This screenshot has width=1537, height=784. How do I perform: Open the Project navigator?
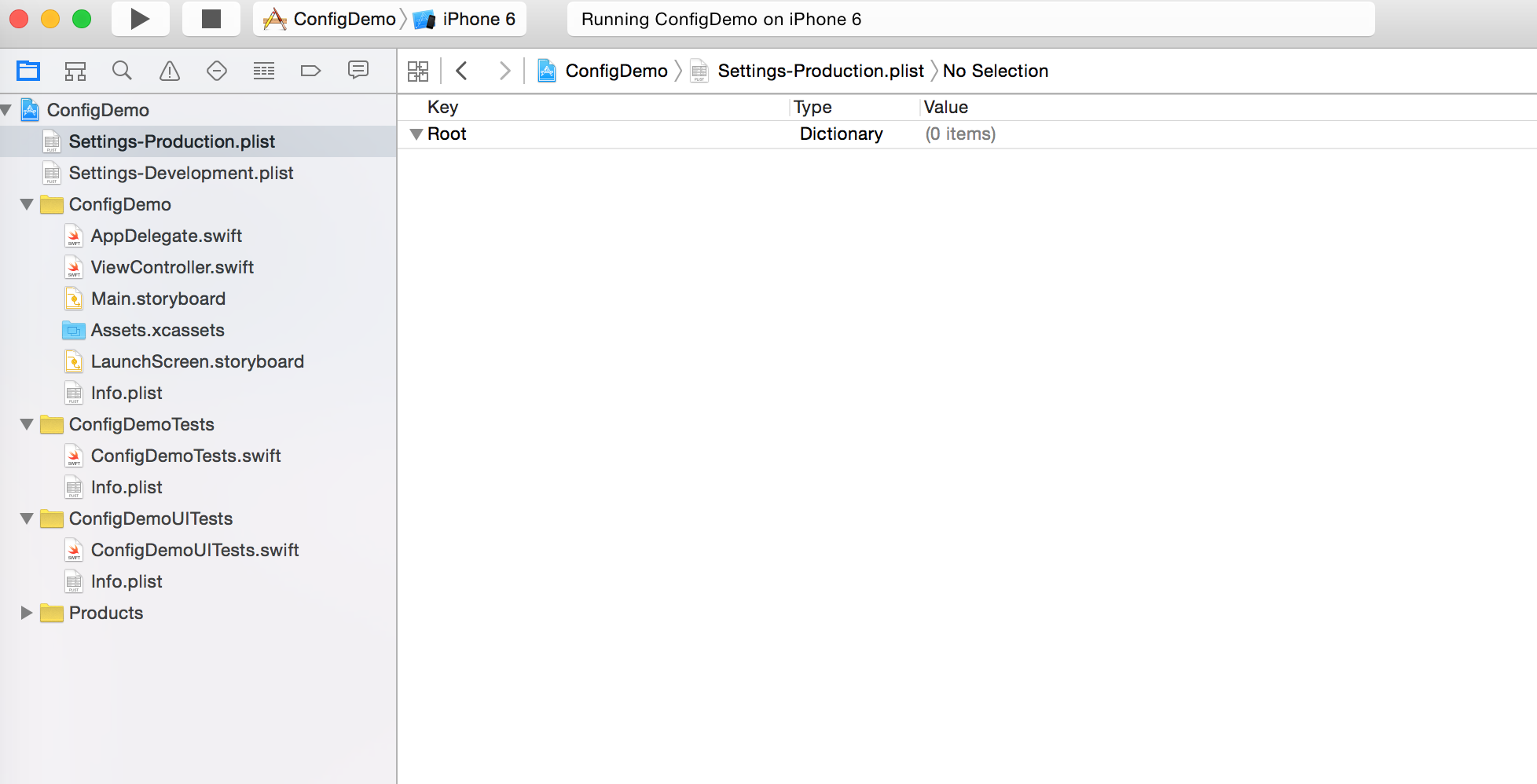(x=28, y=71)
